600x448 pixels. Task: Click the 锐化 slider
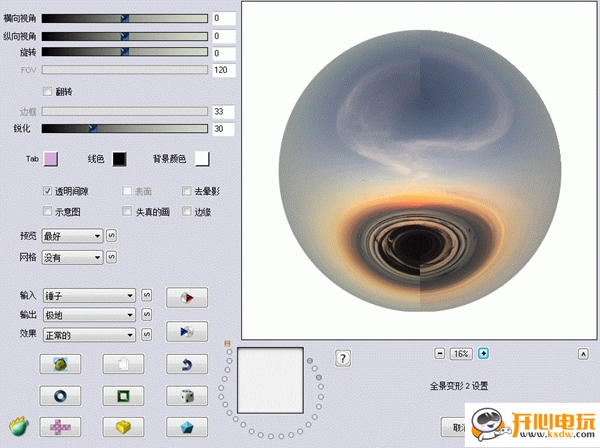coord(125,129)
